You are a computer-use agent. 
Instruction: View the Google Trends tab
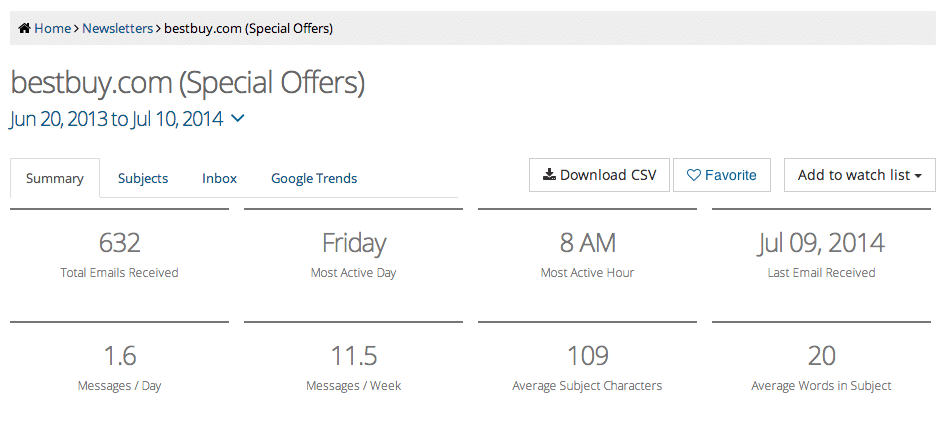point(314,178)
